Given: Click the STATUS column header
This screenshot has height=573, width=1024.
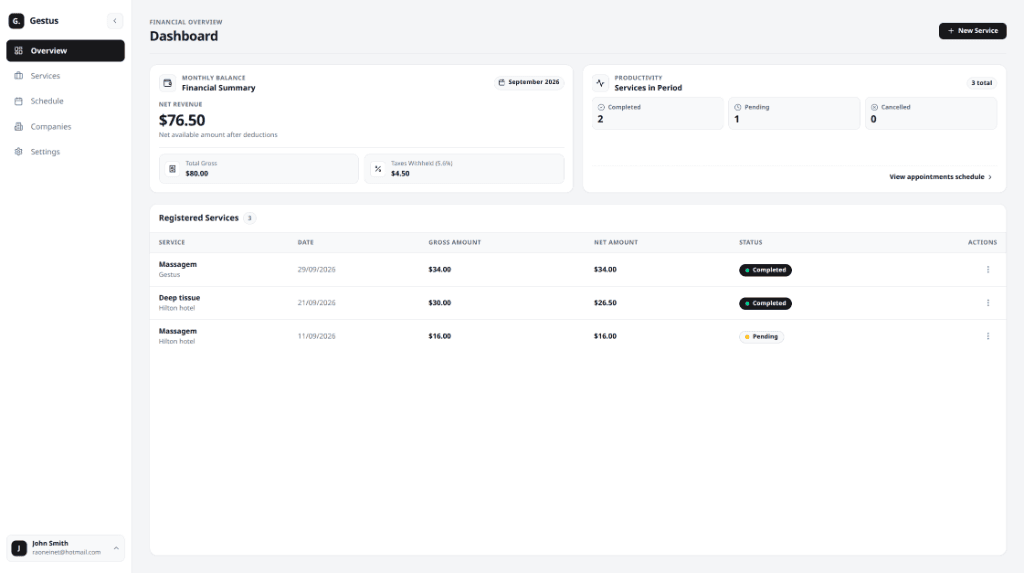Looking at the screenshot, I should (x=750, y=242).
